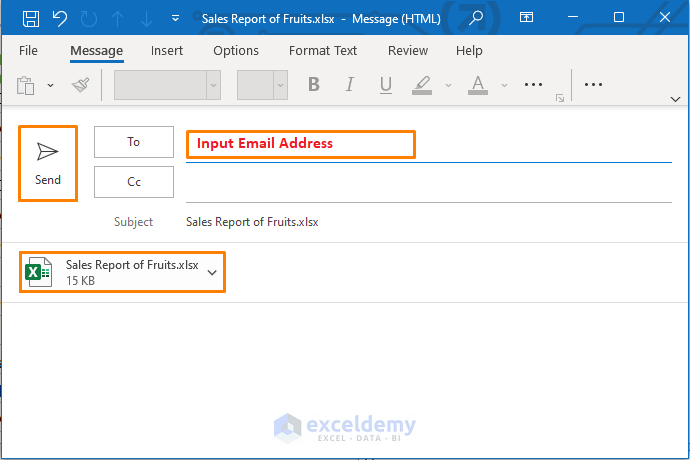
Task: Open the Insert ribbon tab
Action: click(167, 50)
